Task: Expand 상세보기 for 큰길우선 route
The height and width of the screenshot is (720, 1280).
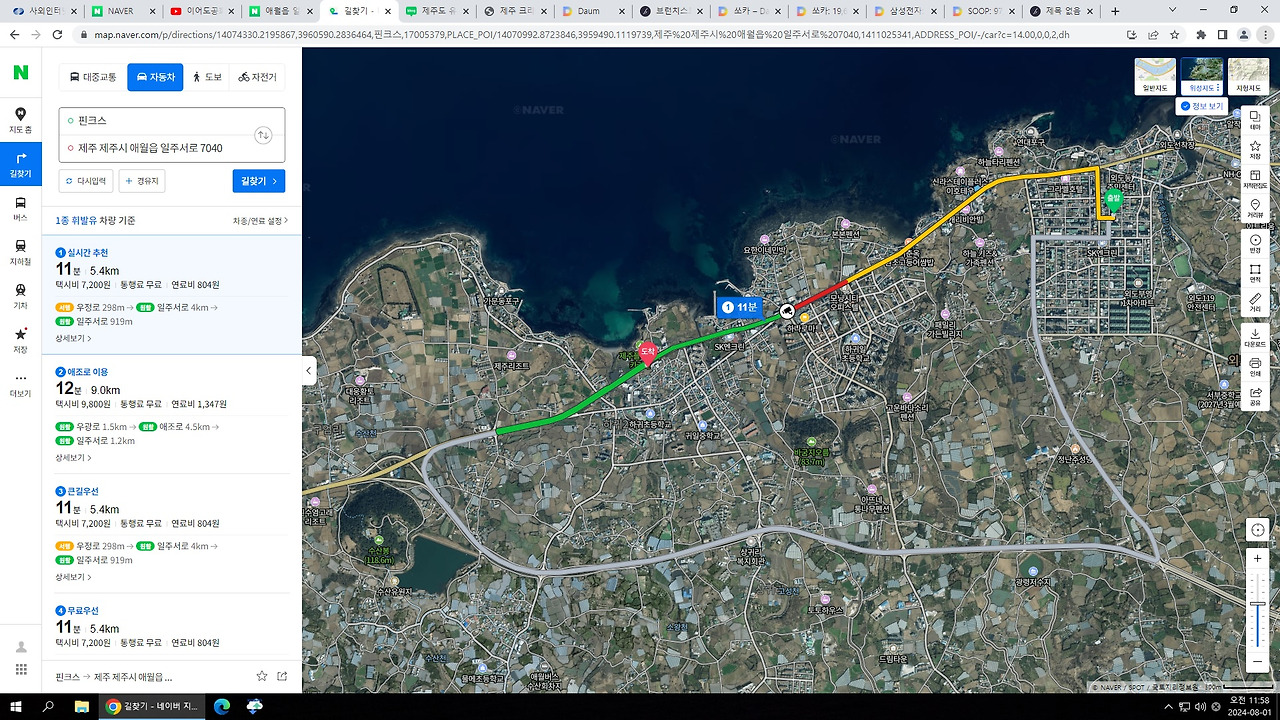Action: point(73,577)
